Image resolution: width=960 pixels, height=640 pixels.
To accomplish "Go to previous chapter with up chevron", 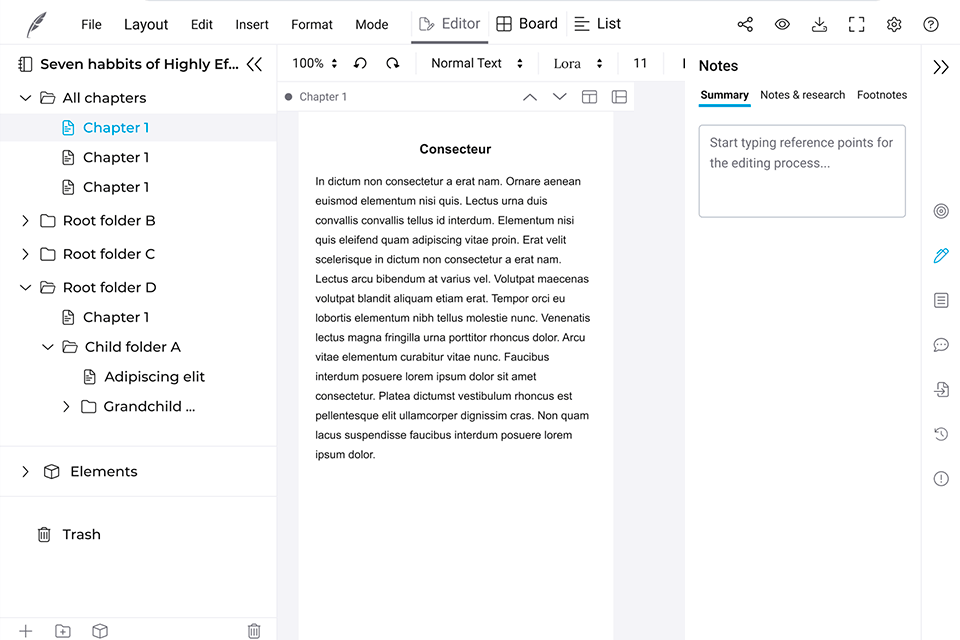I will point(530,97).
